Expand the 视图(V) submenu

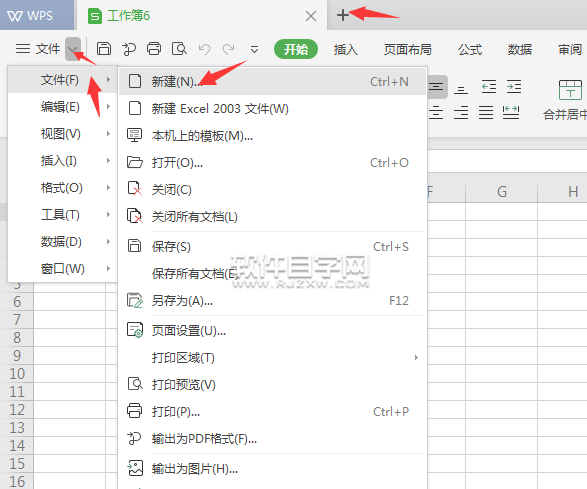tap(63, 134)
